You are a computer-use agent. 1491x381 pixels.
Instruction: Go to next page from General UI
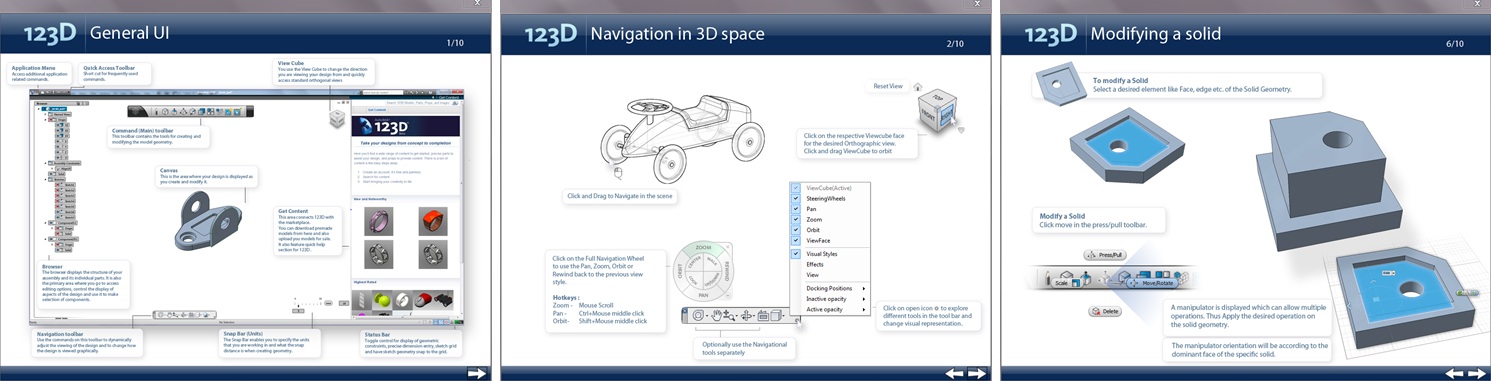coord(476,373)
